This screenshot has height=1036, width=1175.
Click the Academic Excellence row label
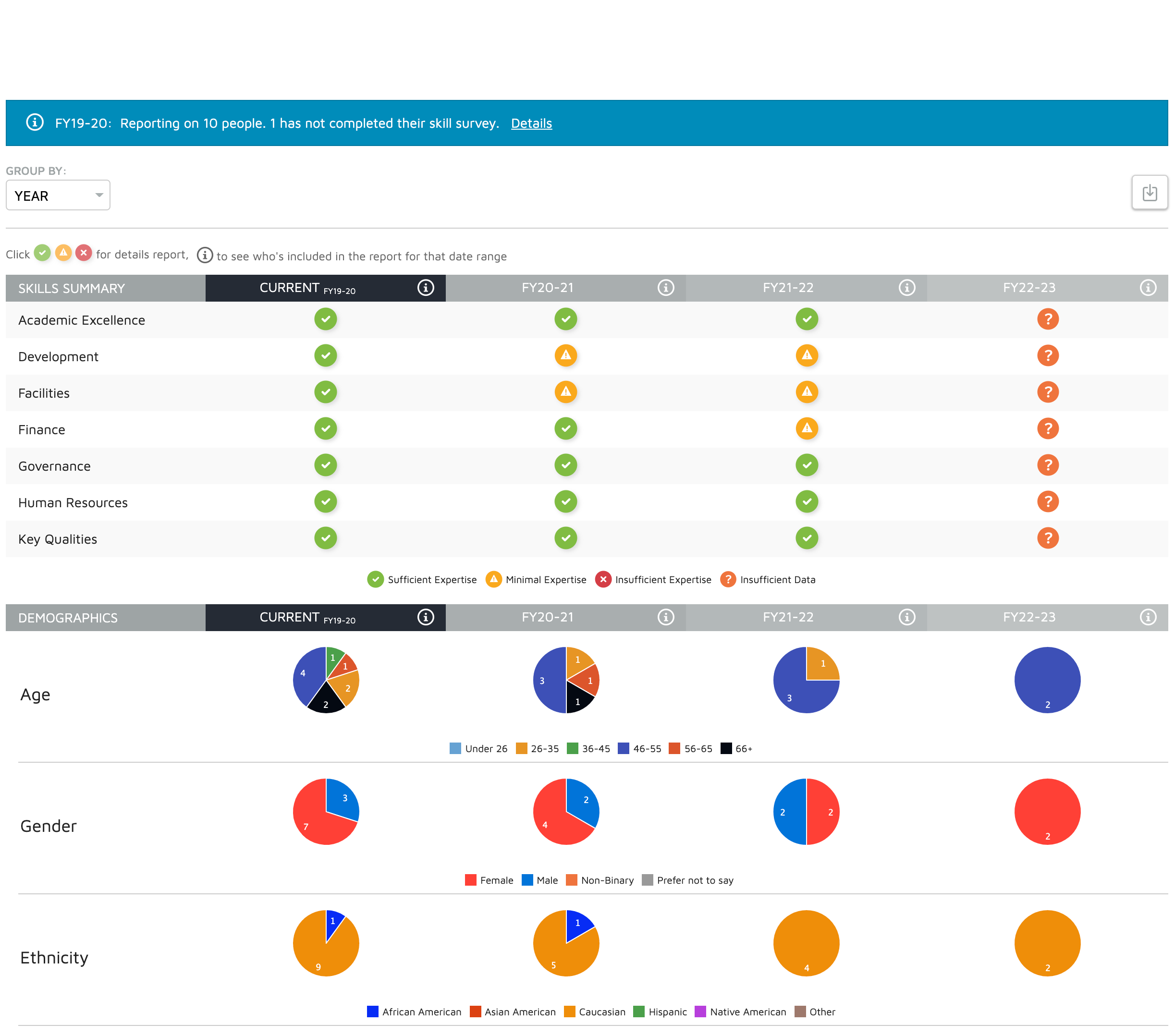coord(82,320)
